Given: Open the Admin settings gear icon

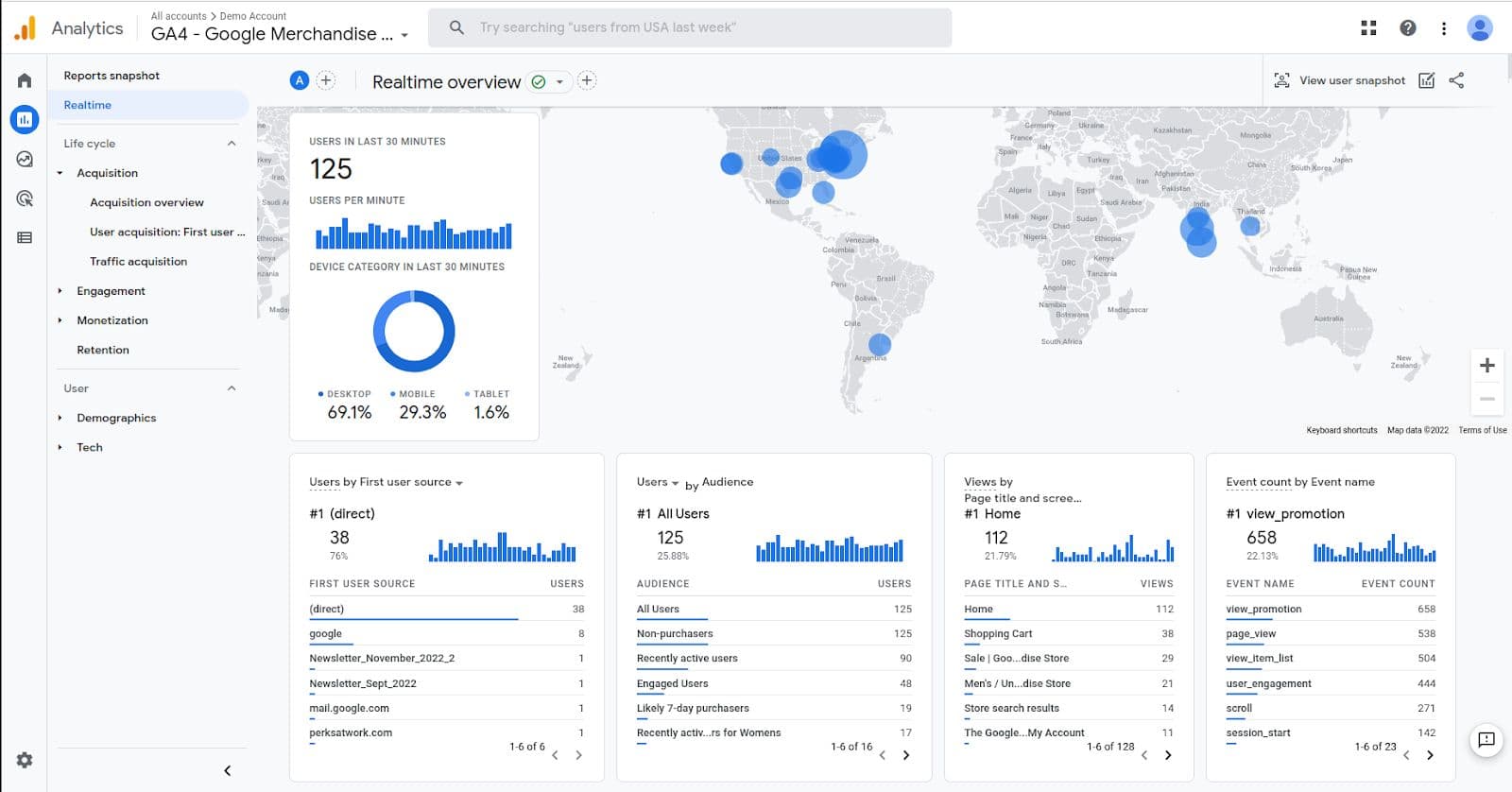Looking at the screenshot, I should click(x=25, y=760).
